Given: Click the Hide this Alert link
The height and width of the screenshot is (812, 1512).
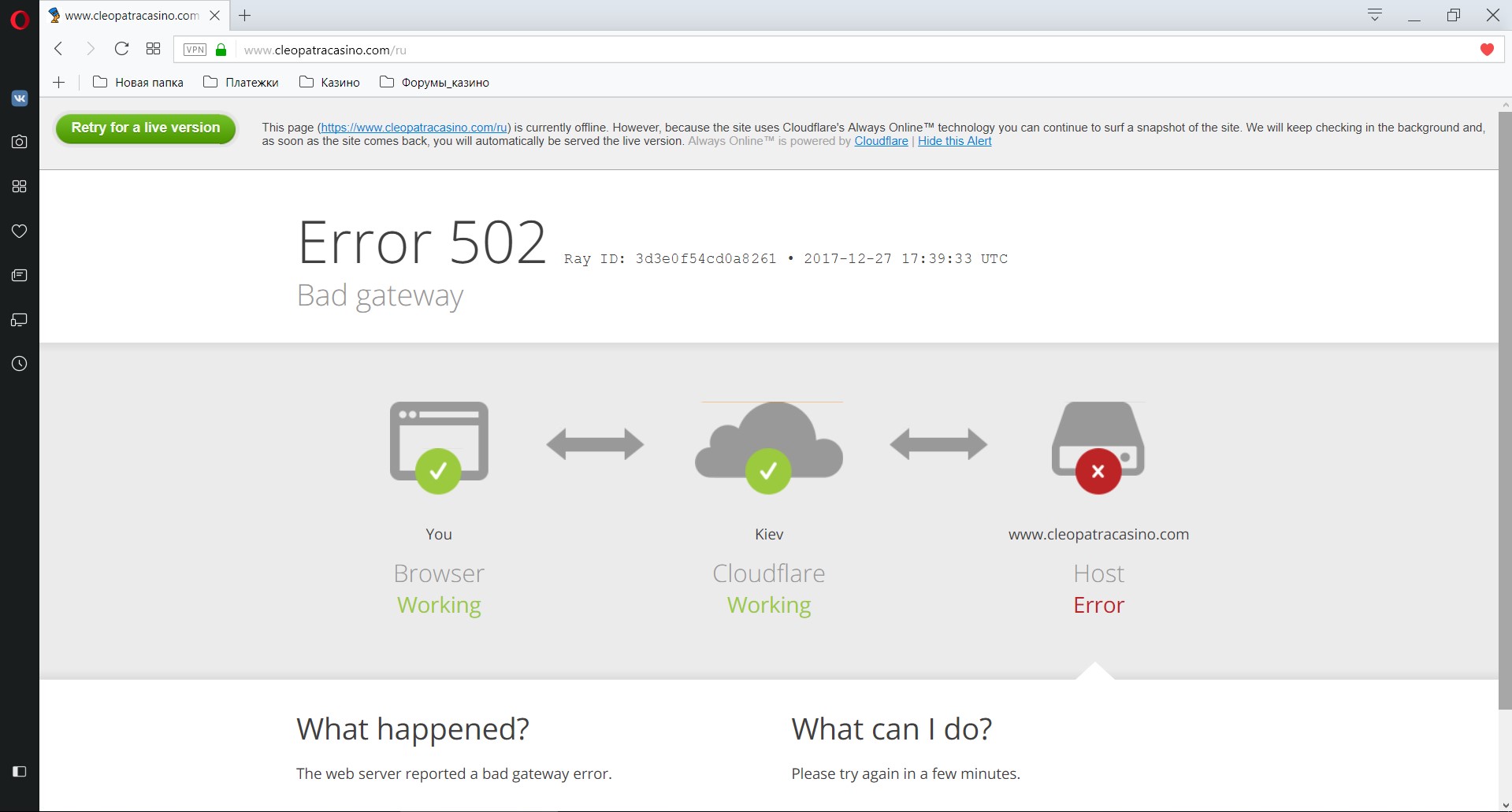Looking at the screenshot, I should (954, 141).
